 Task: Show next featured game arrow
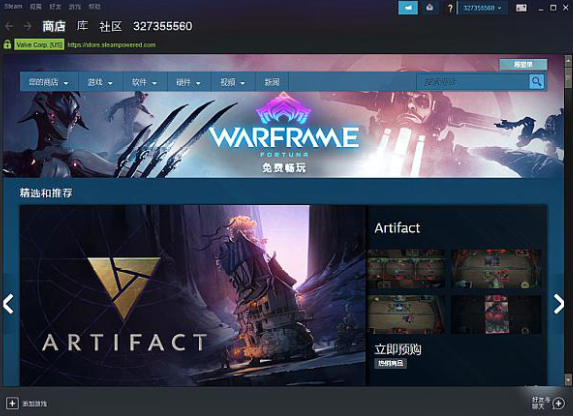coord(558,304)
